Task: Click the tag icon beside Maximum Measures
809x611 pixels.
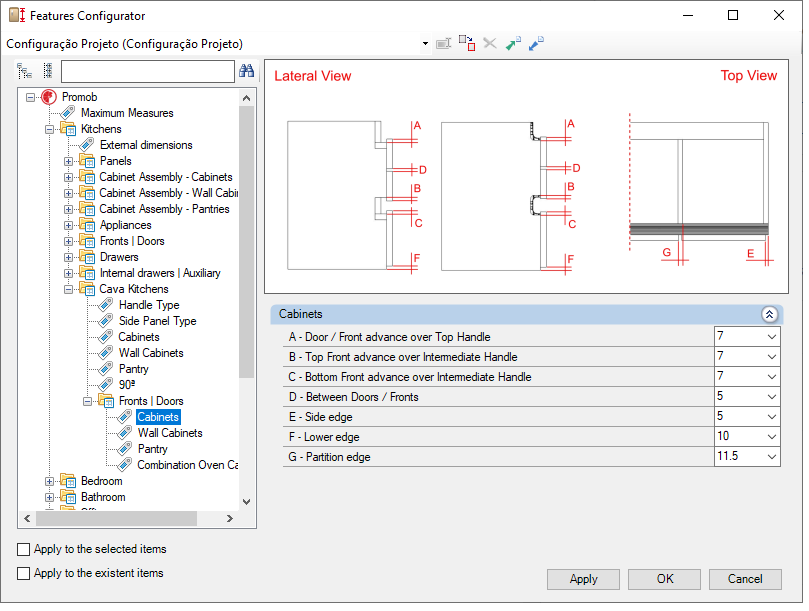Action: point(68,112)
